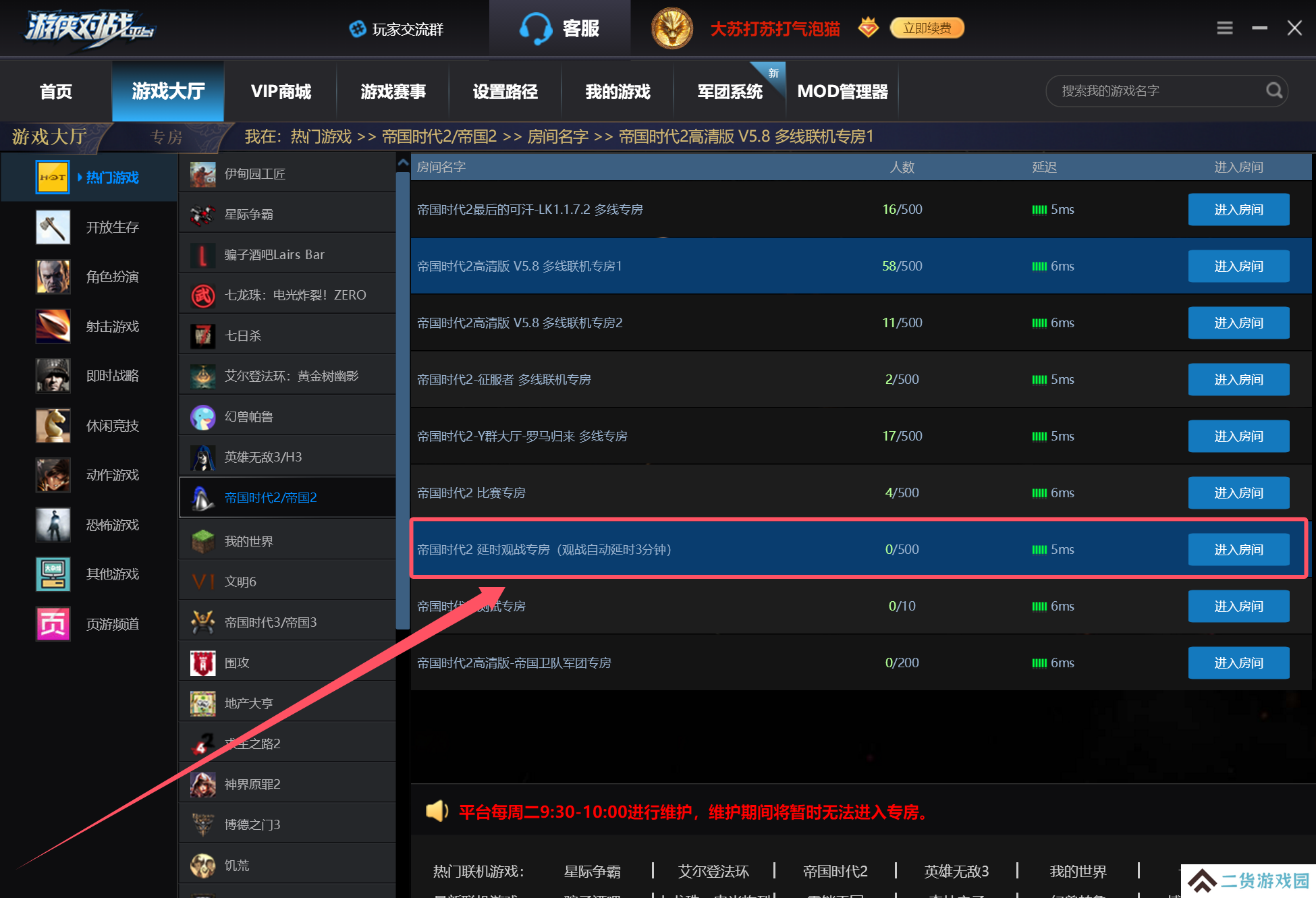Click the announcement speaker icon
The height and width of the screenshot is (898, 1316).
click(x=437, y=811)
